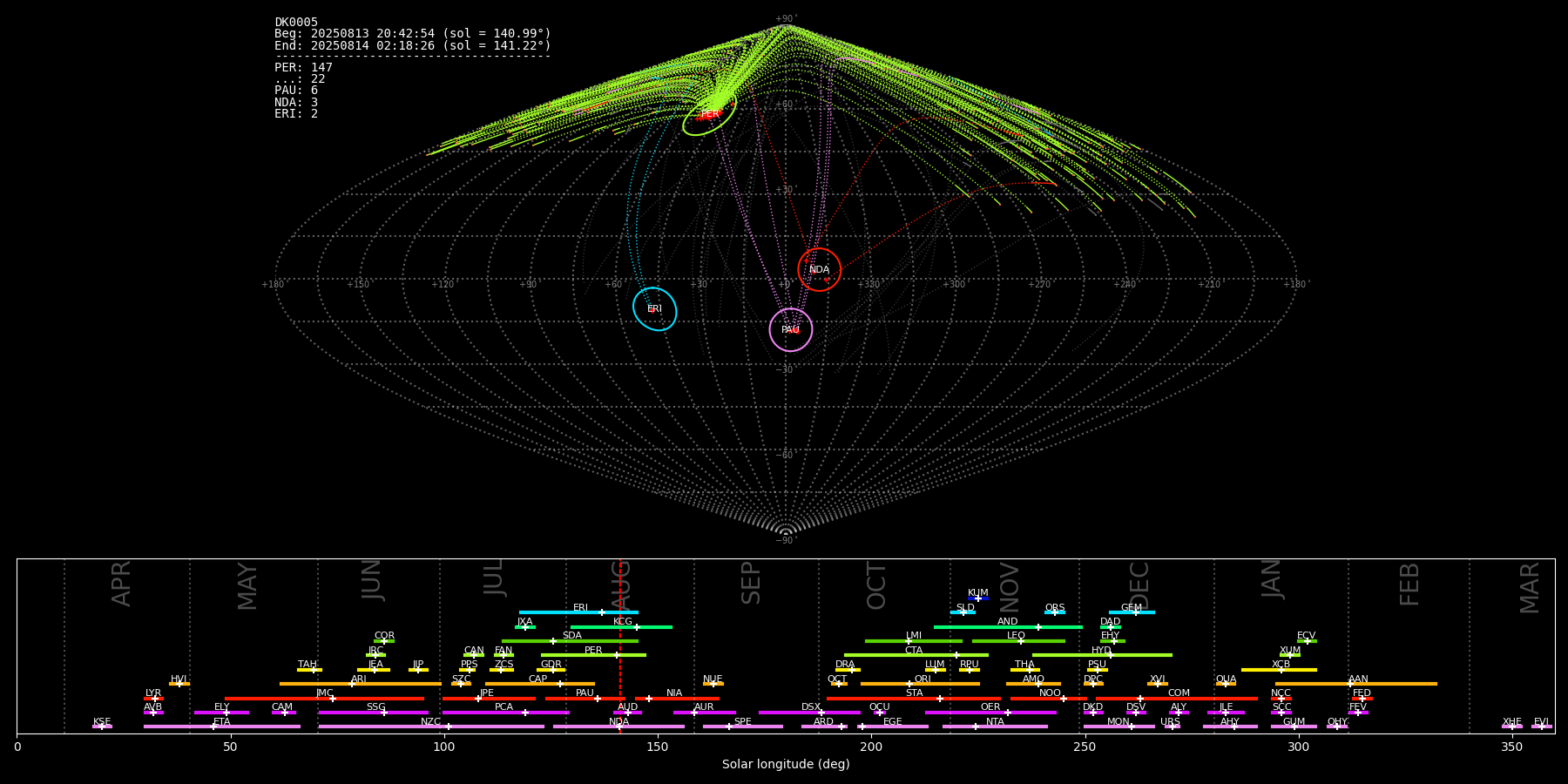The width and height of the screenshot is (1568, 784).
Task: Select the LEO shower bar
Action: pyautogui.click(x=1018, y=641)
